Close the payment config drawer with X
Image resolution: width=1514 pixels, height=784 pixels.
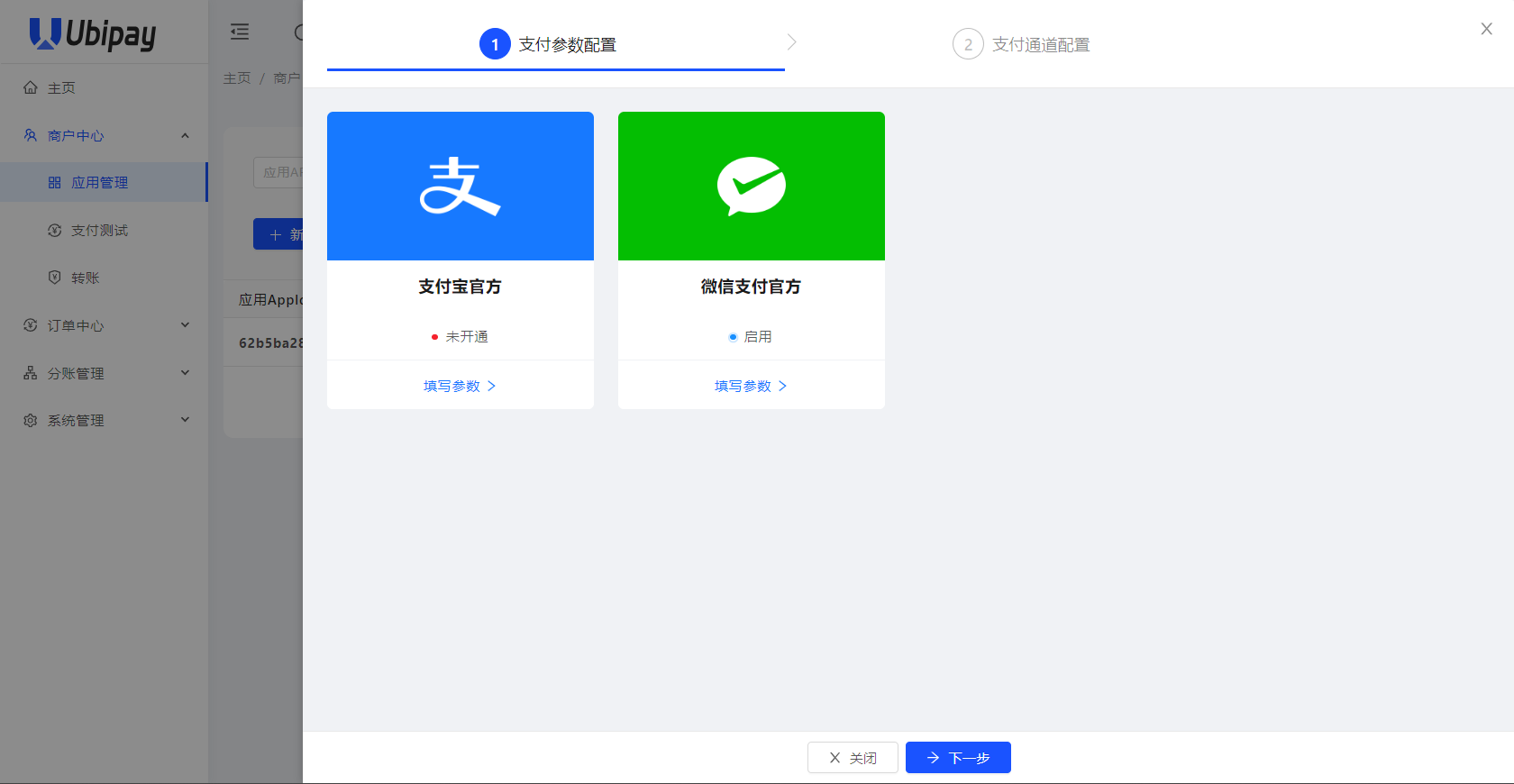pos(1486,29)
